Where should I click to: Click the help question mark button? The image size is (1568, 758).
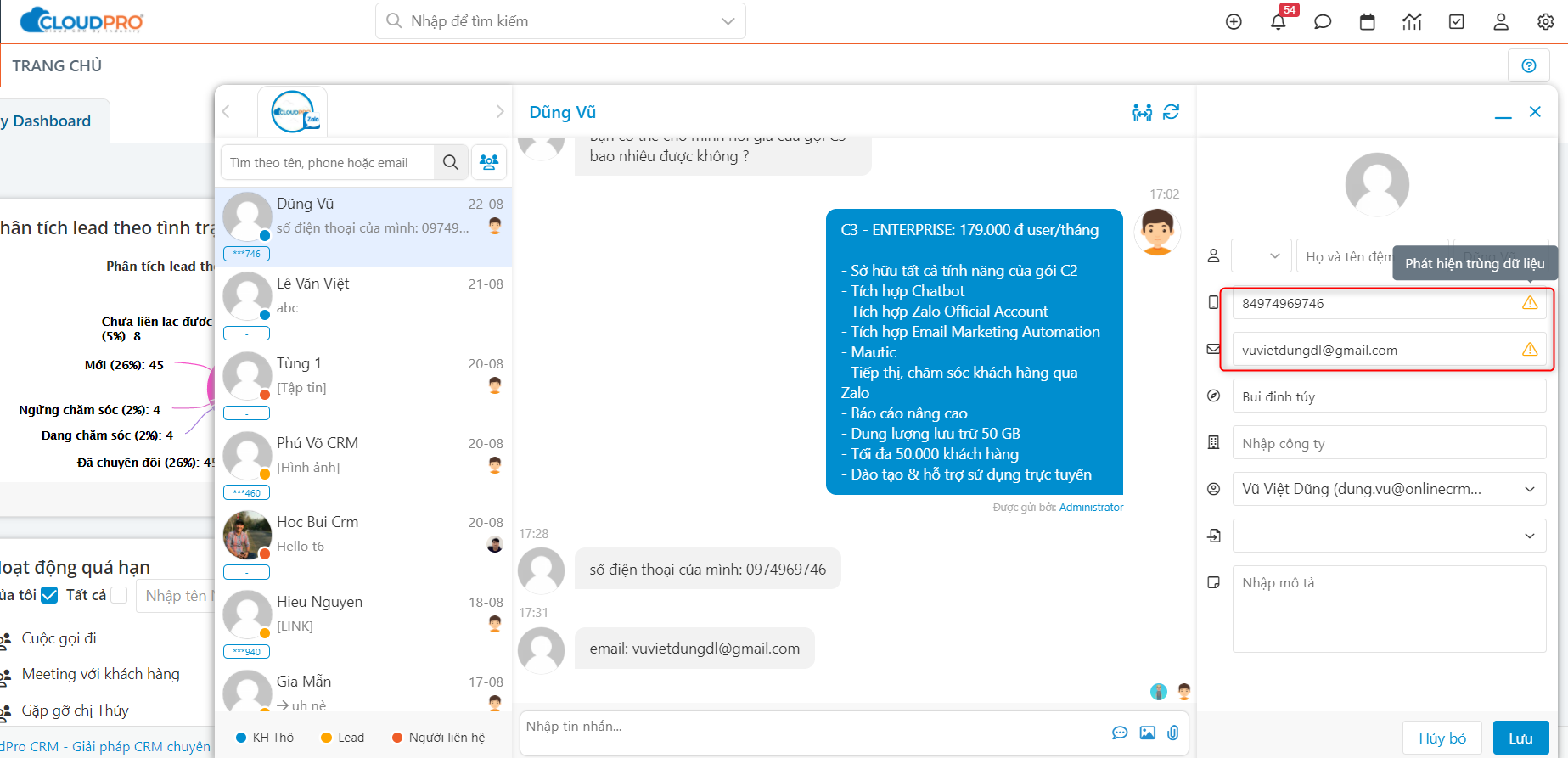pyautogui.click(x=1529, y=65)
